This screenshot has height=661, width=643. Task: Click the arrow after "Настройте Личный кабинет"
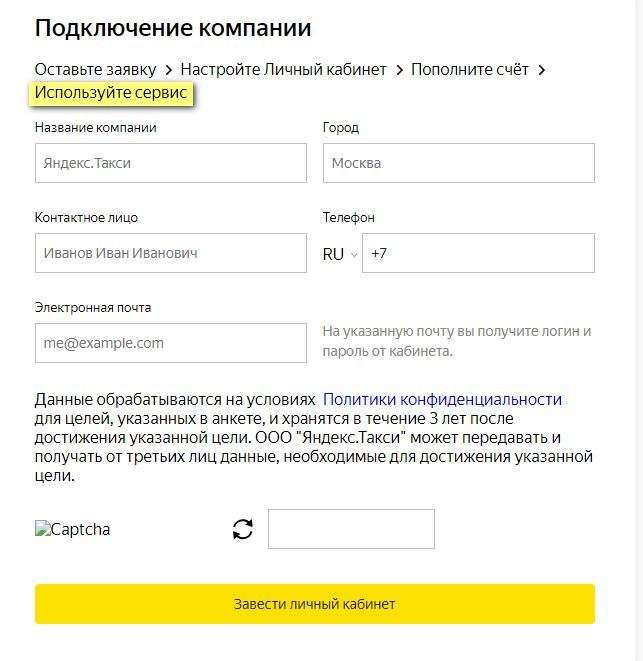[399, 70]
